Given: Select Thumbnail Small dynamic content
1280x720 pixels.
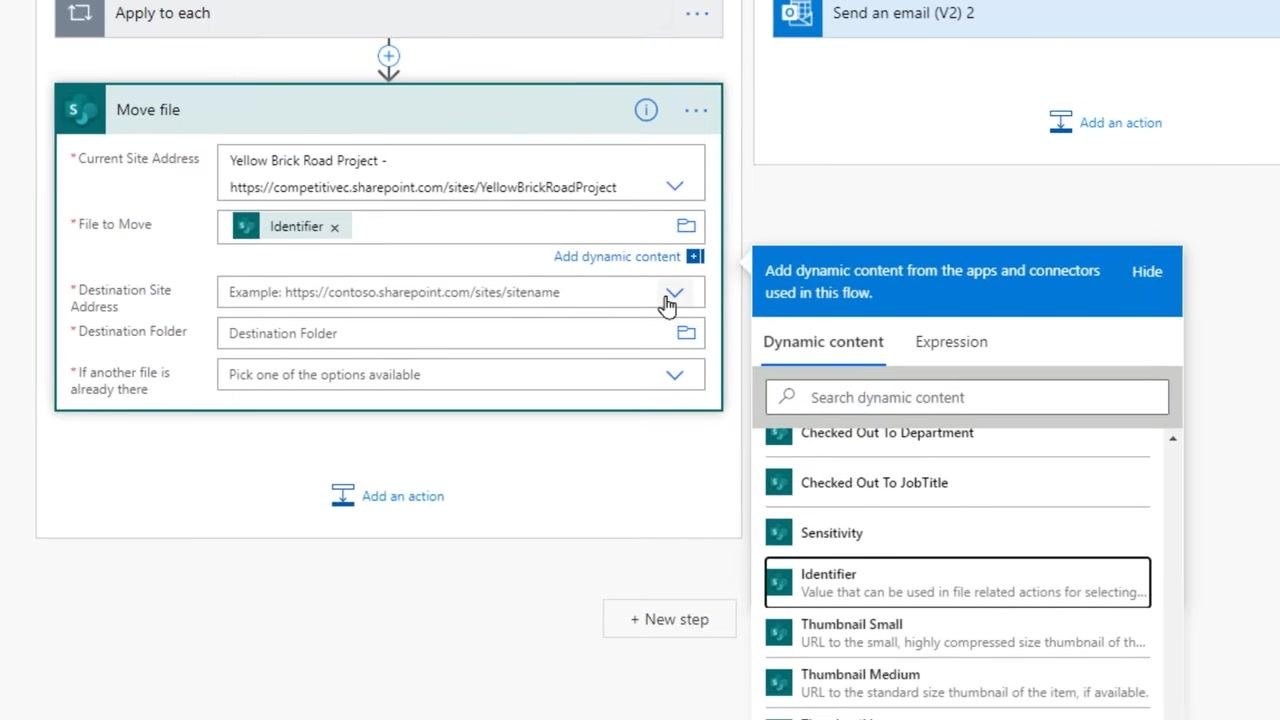Looking at the screenshot, I should click(958, 632).
